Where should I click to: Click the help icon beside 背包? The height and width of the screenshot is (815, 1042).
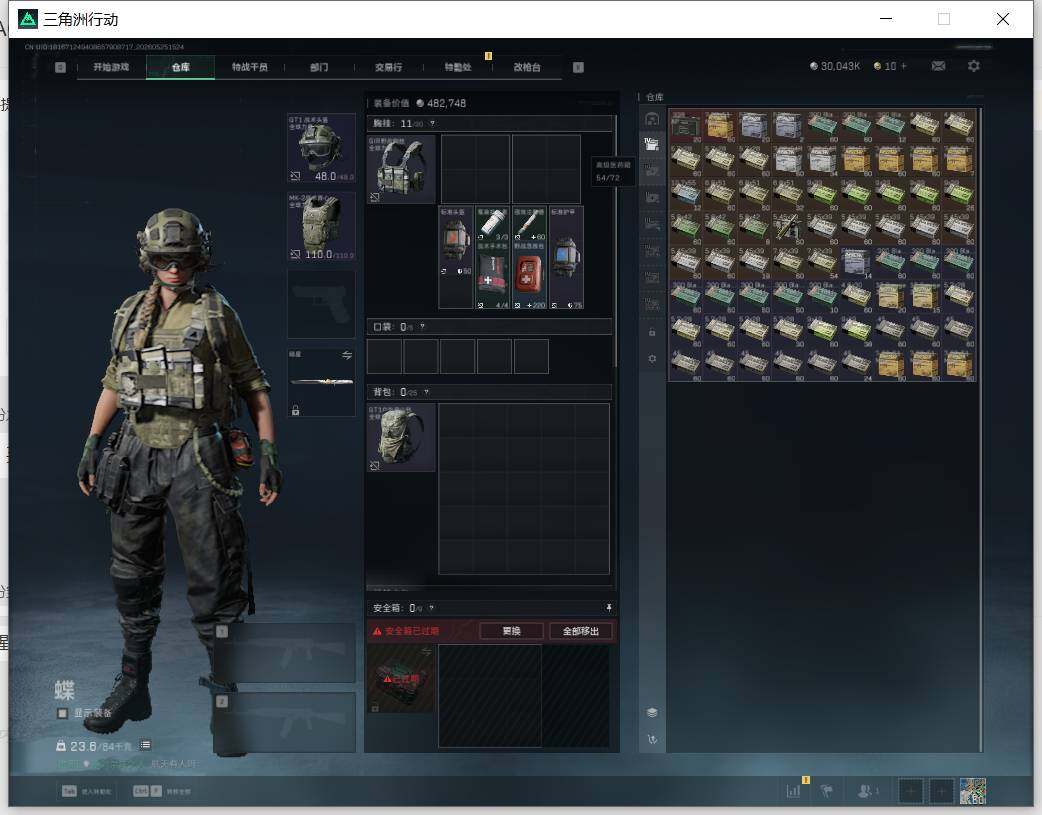pyautogui.click(x=426, y=392)
